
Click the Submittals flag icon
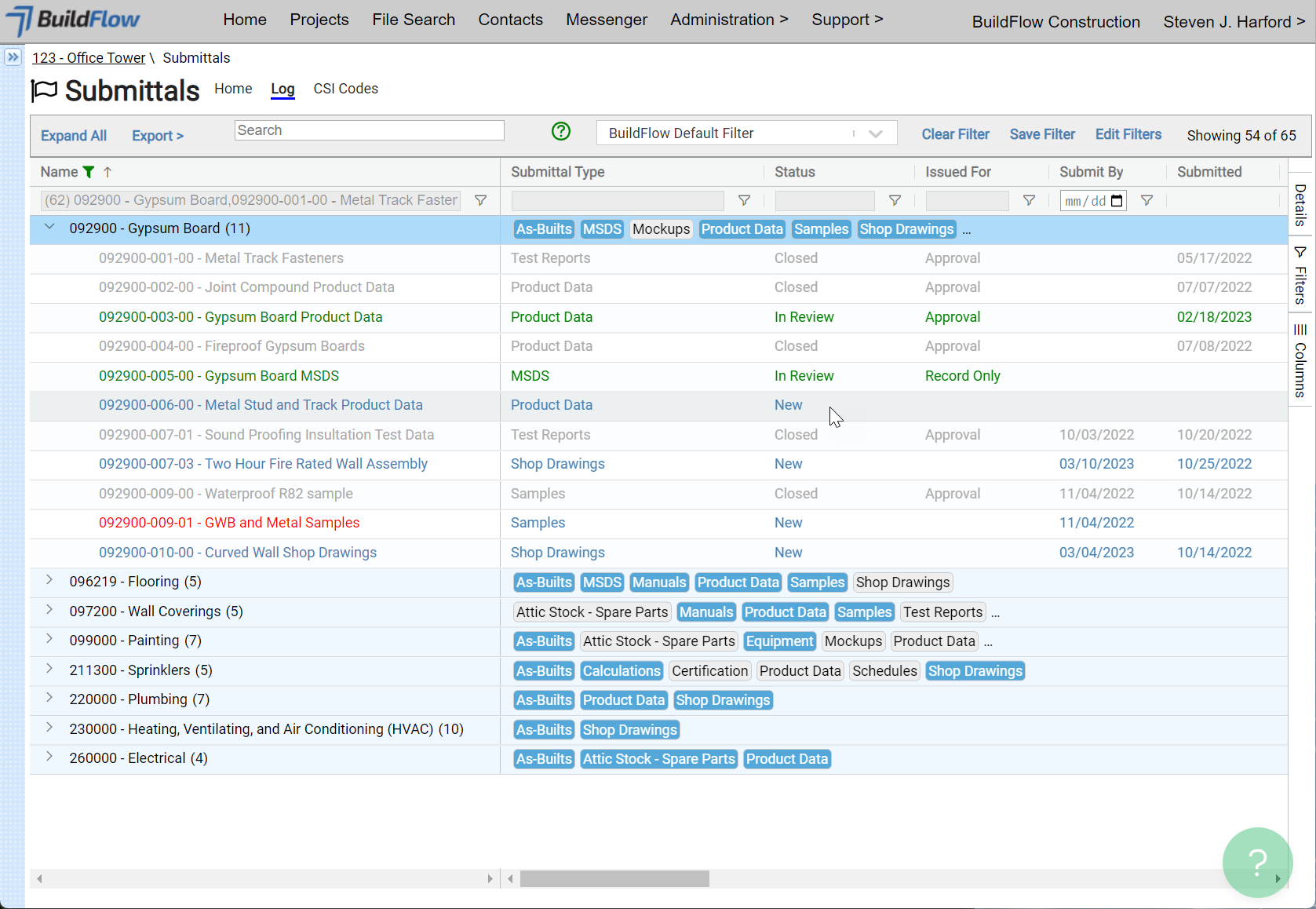[45, 91]
